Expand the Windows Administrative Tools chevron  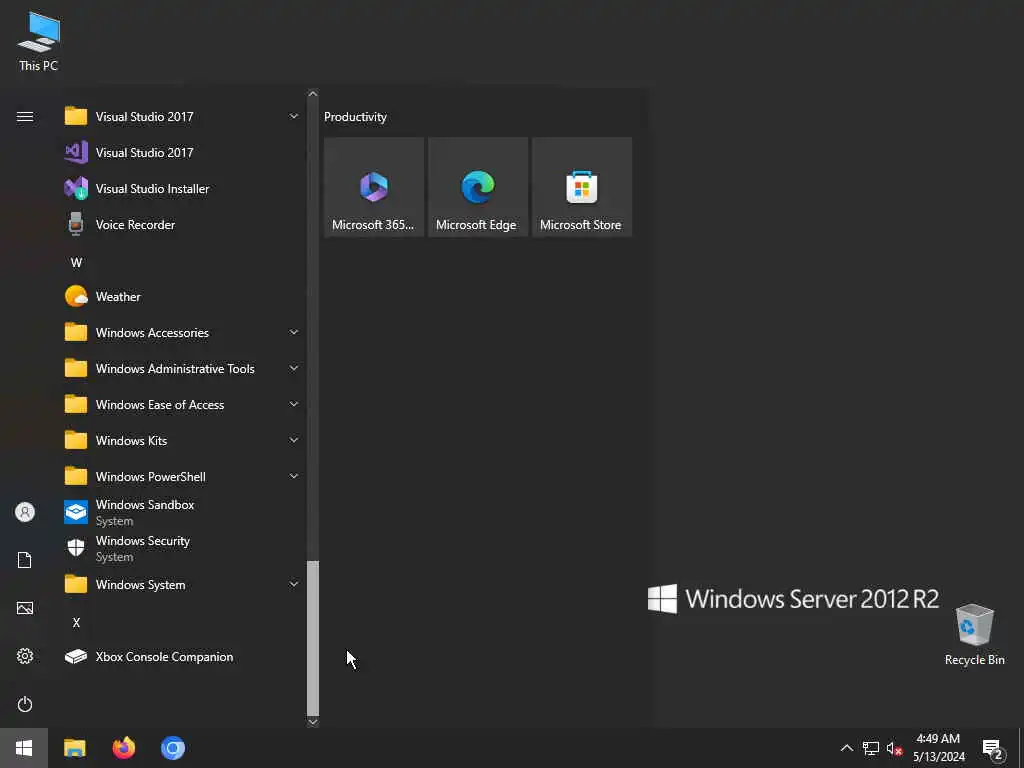click(x=294, y=368)
